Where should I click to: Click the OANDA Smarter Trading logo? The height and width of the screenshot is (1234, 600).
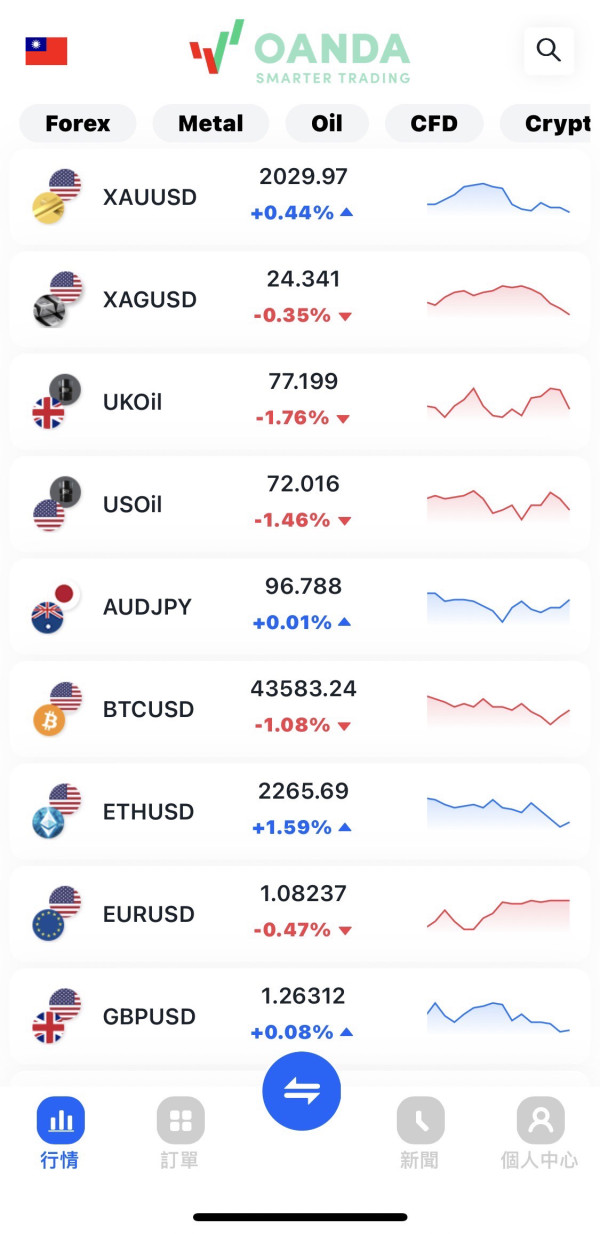300,52
